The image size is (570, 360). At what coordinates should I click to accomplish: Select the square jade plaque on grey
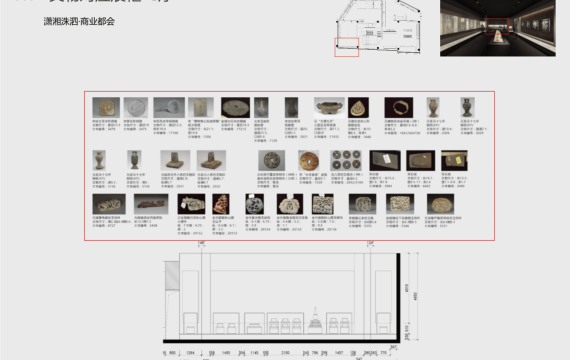click(x=362, y=204)
